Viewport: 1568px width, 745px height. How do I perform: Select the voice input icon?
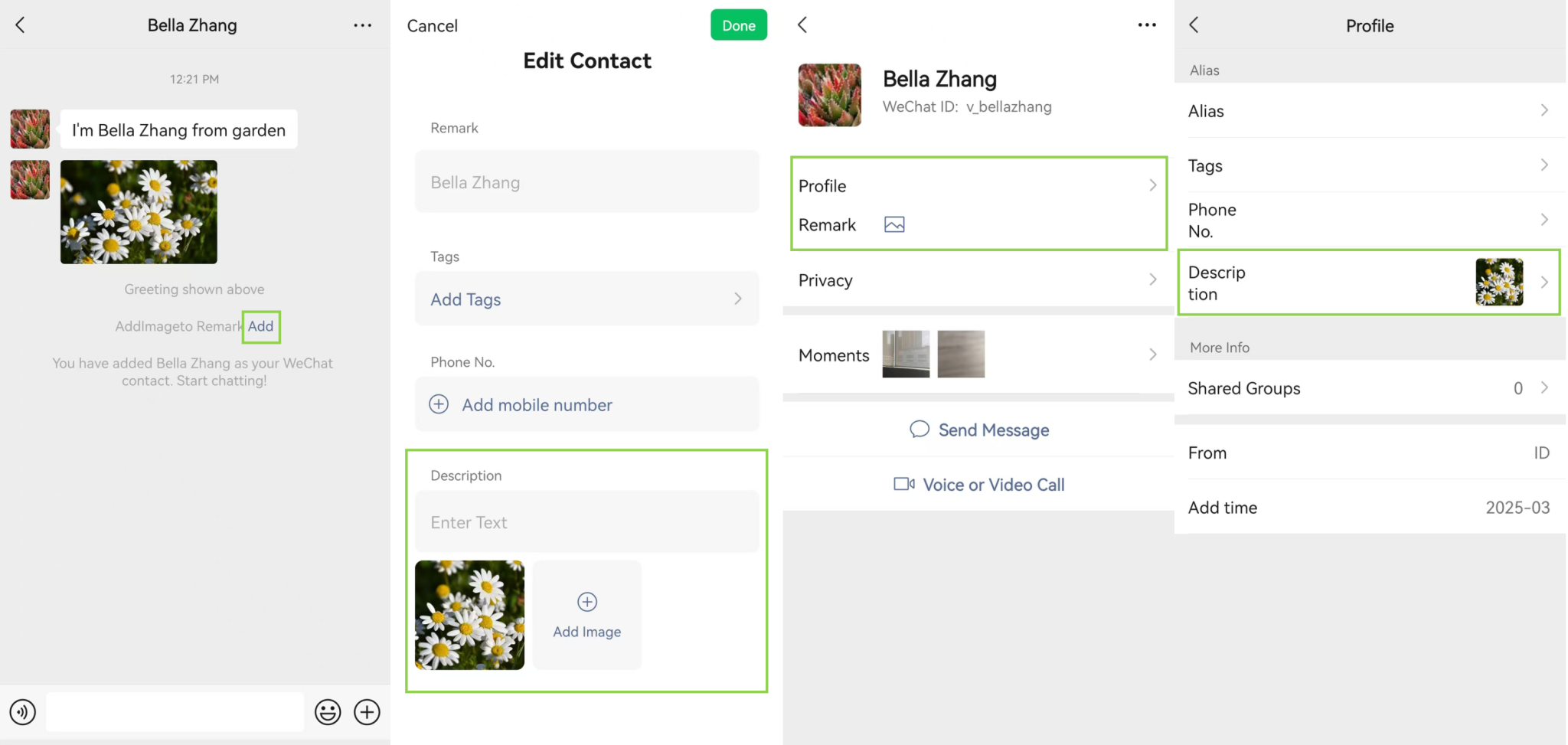(22, 712)
